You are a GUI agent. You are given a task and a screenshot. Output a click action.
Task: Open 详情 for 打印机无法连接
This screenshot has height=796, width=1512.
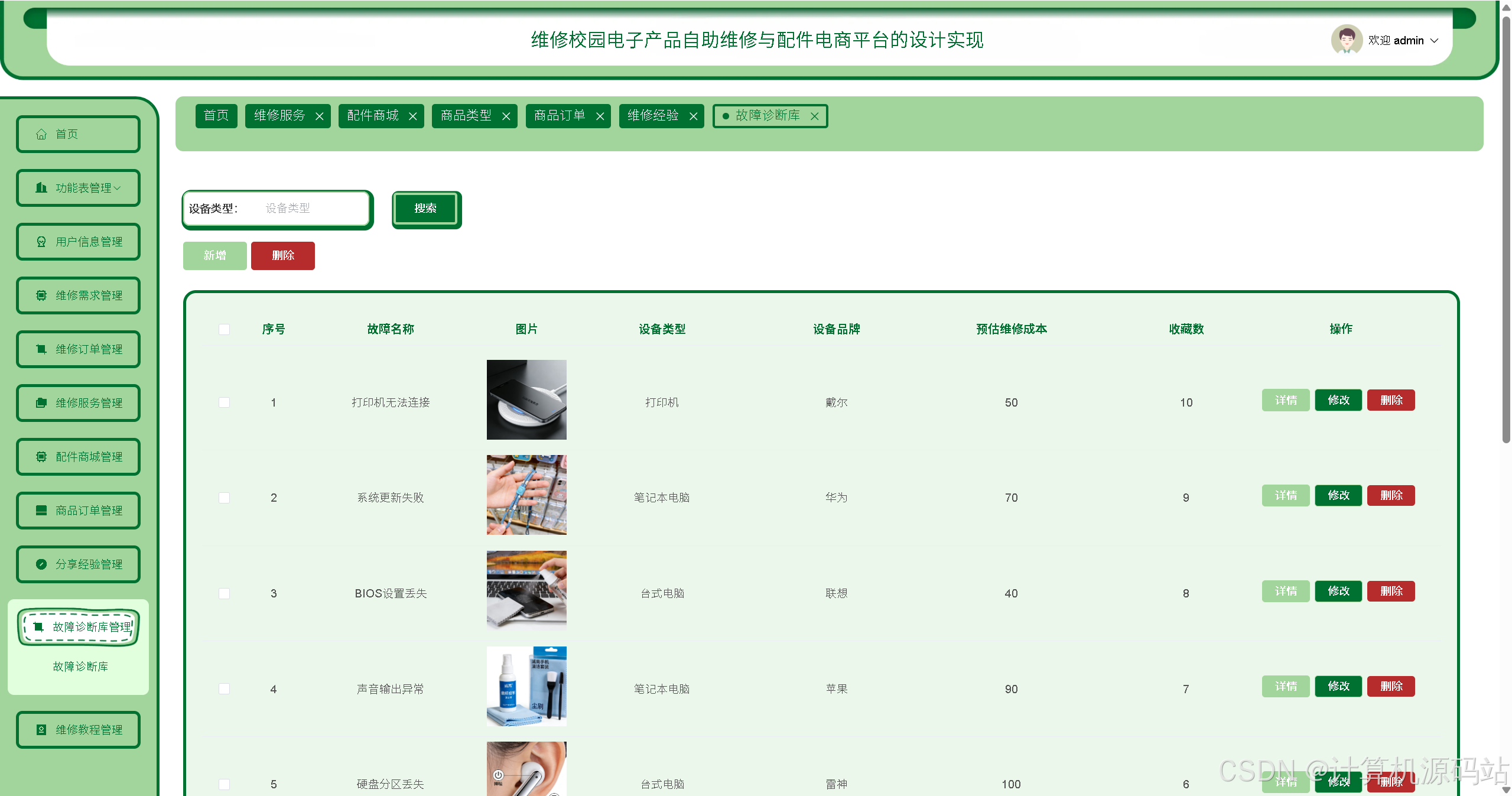point(1286,401)
